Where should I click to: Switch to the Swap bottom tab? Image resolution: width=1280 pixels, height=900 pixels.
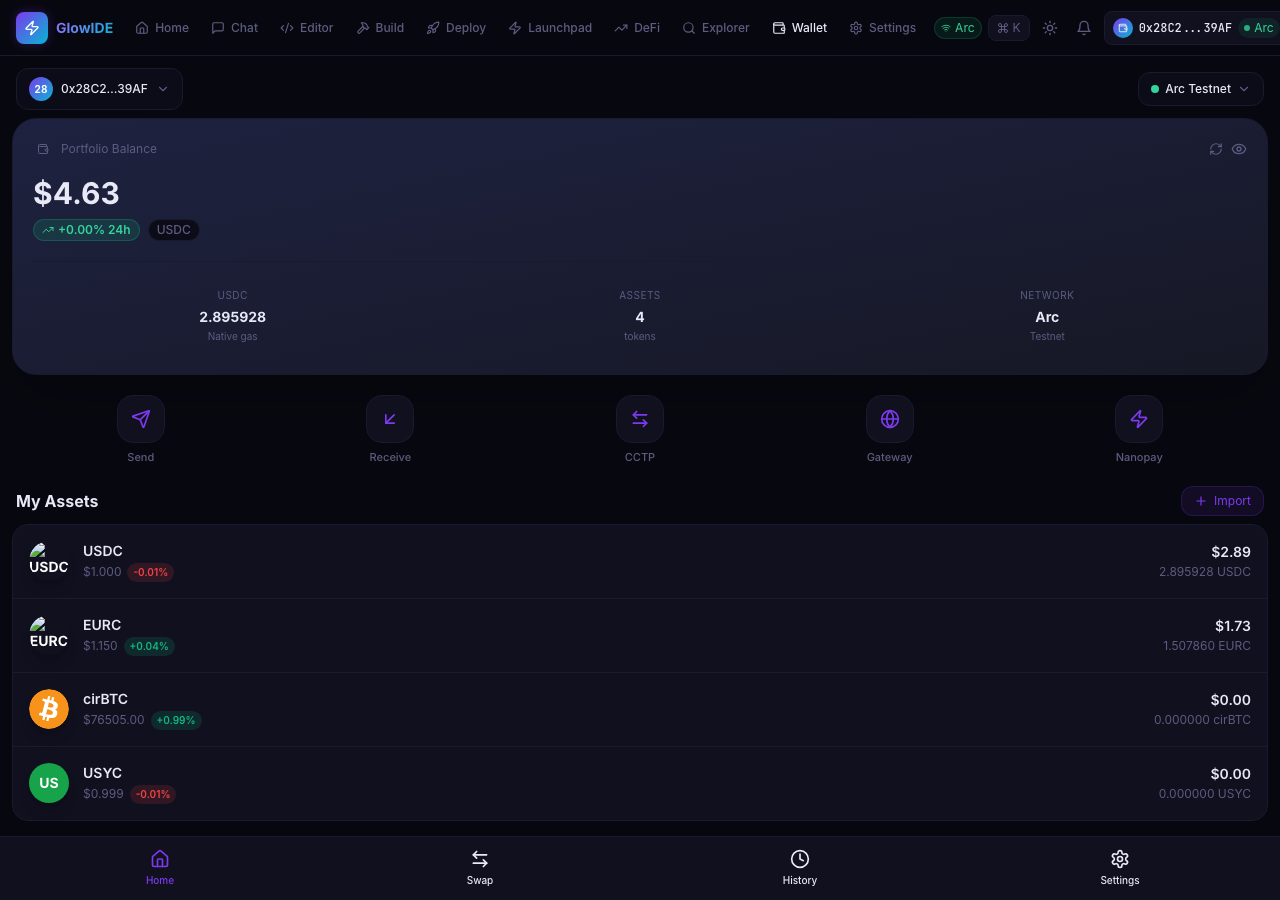coord(480,867)
